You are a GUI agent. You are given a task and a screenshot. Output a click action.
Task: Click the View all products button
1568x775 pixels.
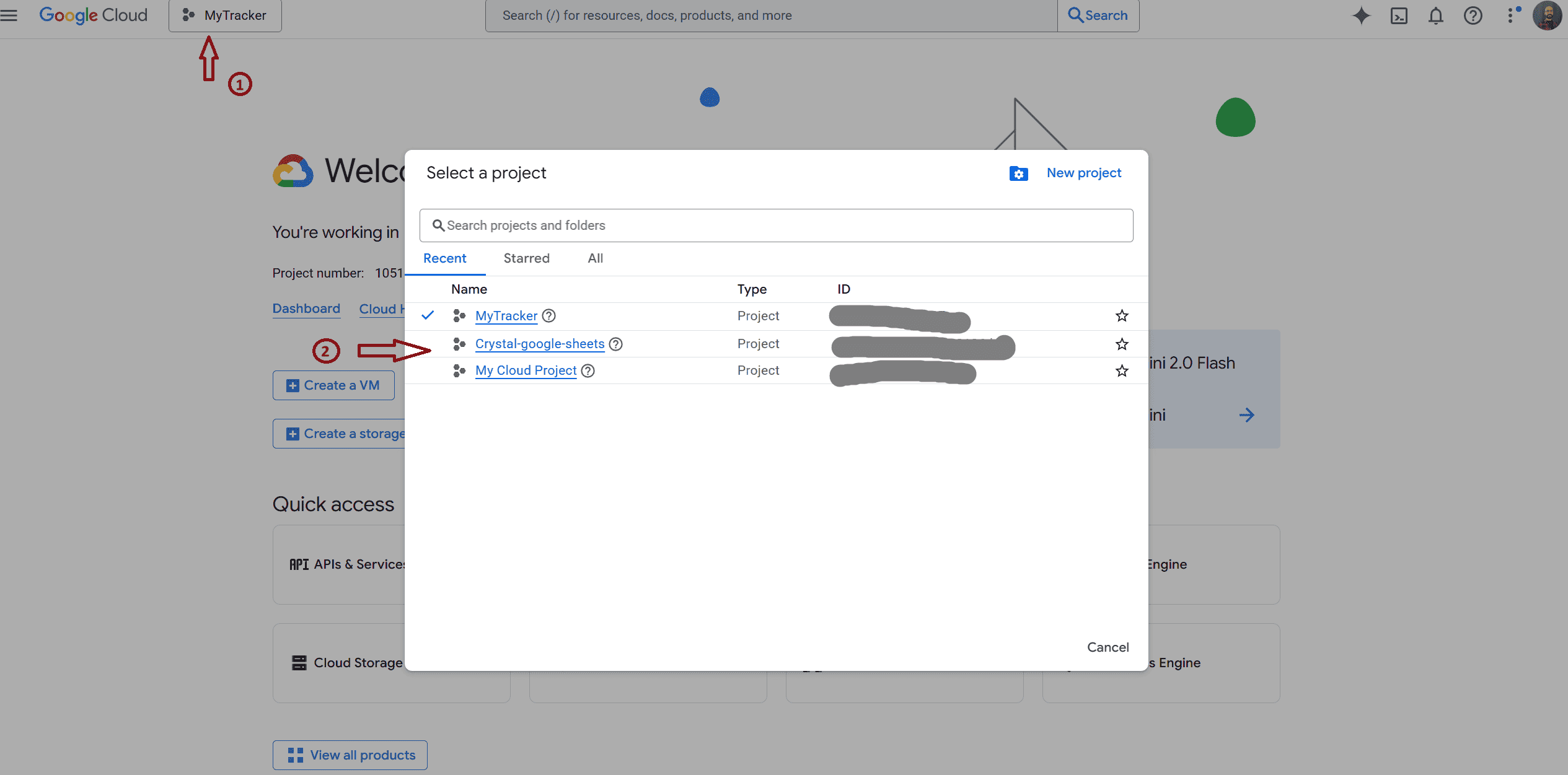pos(350,755)
